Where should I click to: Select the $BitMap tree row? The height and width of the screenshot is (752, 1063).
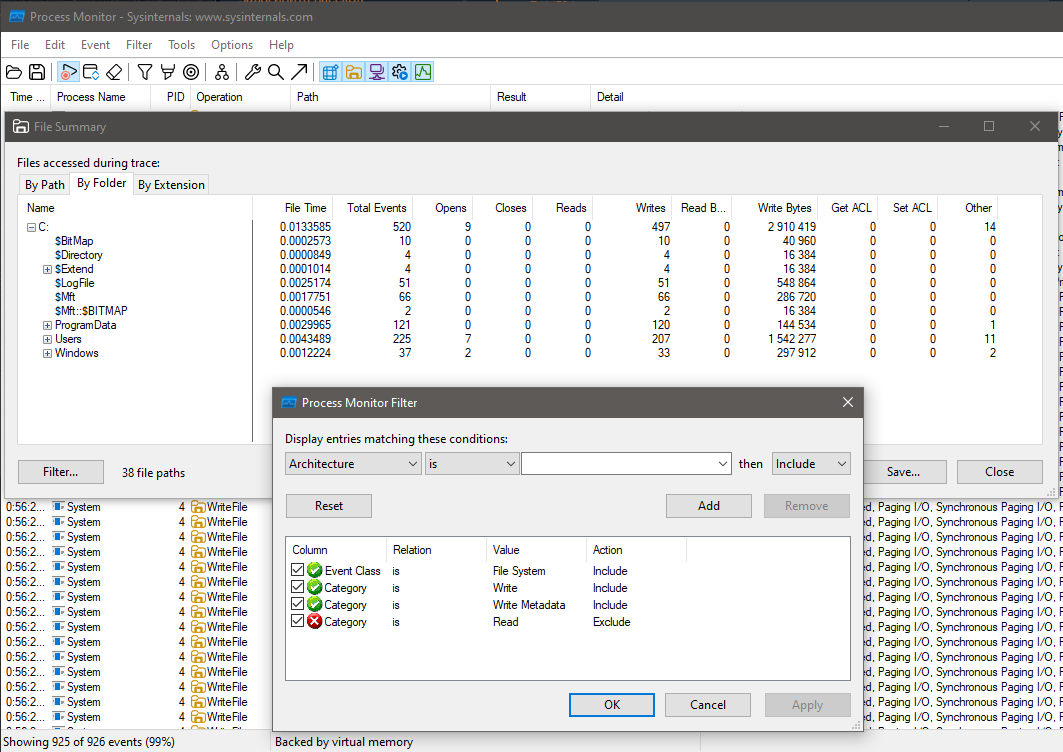pyautogui.click(x=74, y=241)
